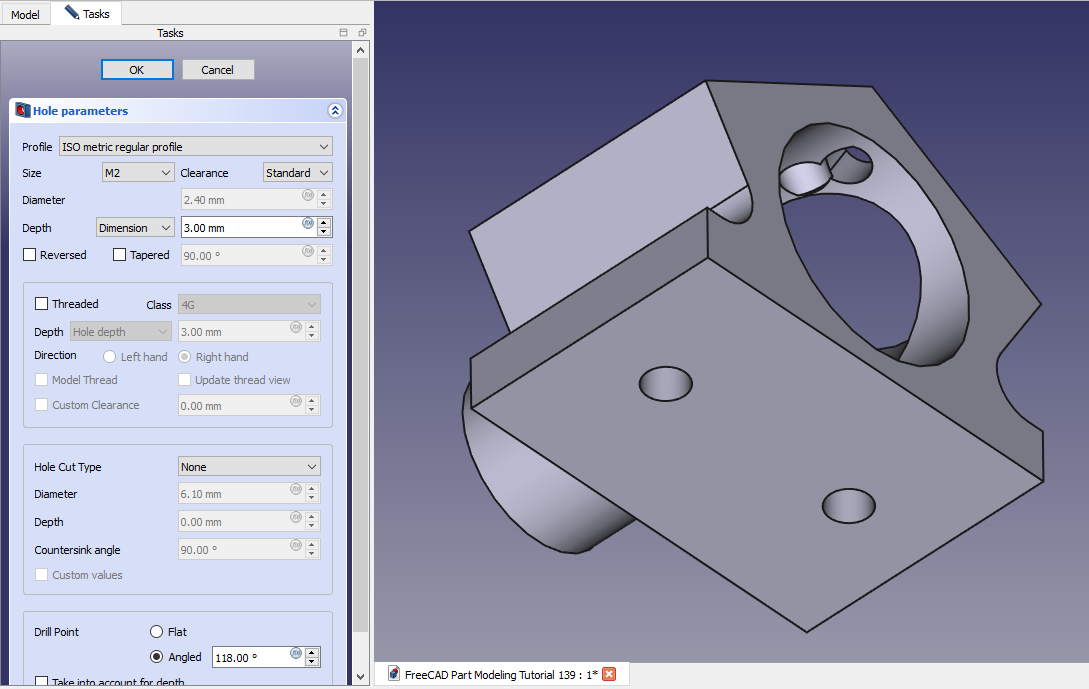
Task: Collapse the Hole parameters section
Action: (334, 111)
